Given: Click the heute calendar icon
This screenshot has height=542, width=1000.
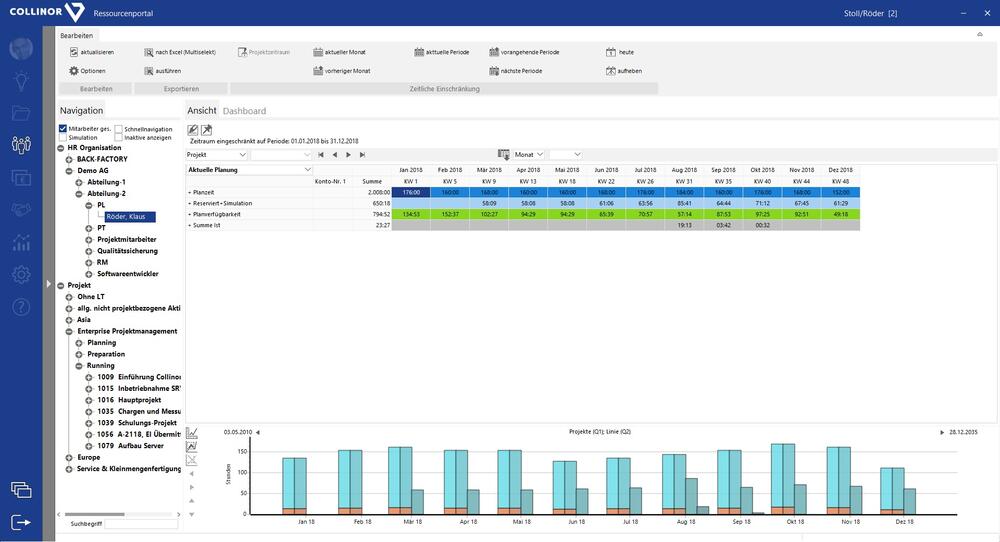Looking at the screenshot, I should click(x=611, y=52).
